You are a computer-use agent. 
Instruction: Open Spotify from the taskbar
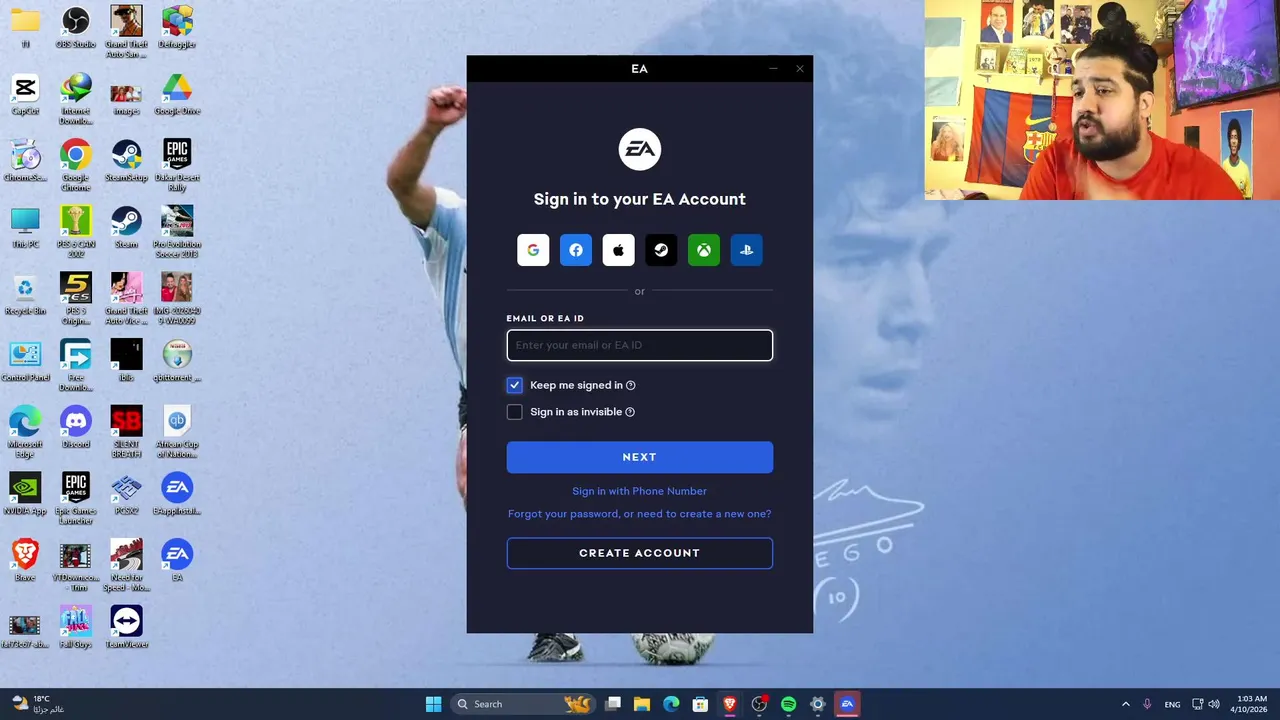point(788,704)
